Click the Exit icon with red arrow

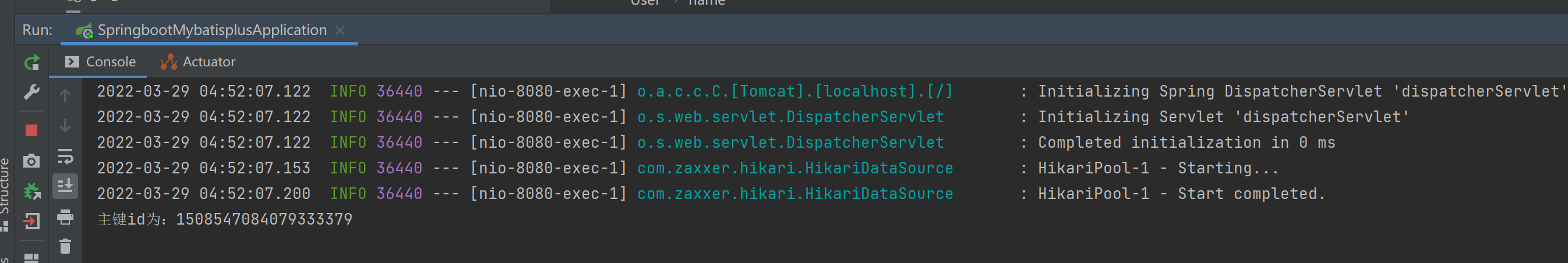coord(31,221)
